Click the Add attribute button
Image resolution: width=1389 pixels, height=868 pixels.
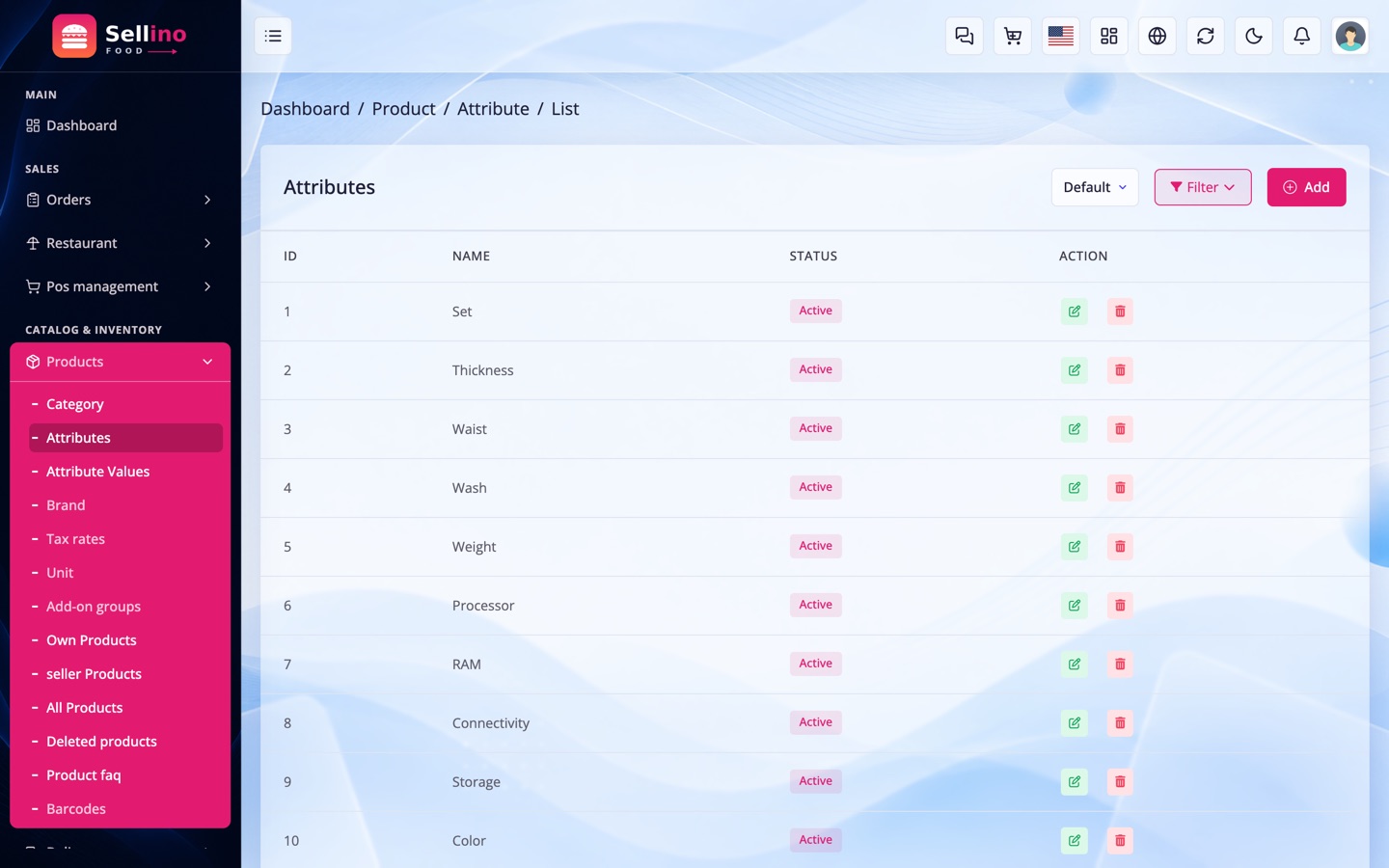1306,187
